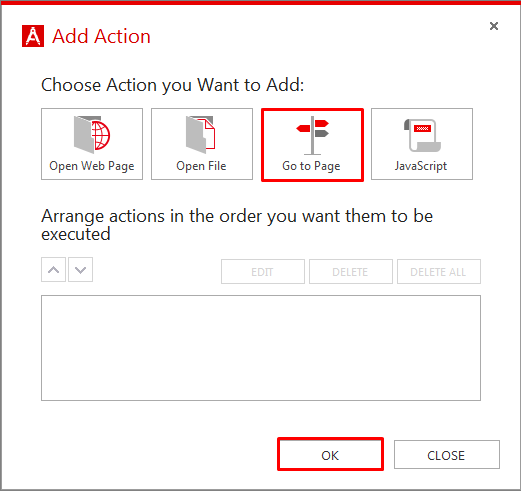The width and height of the screenshot is (521, 491).
Task: Move selected action up with the up arrow
Action: [53, 270]
